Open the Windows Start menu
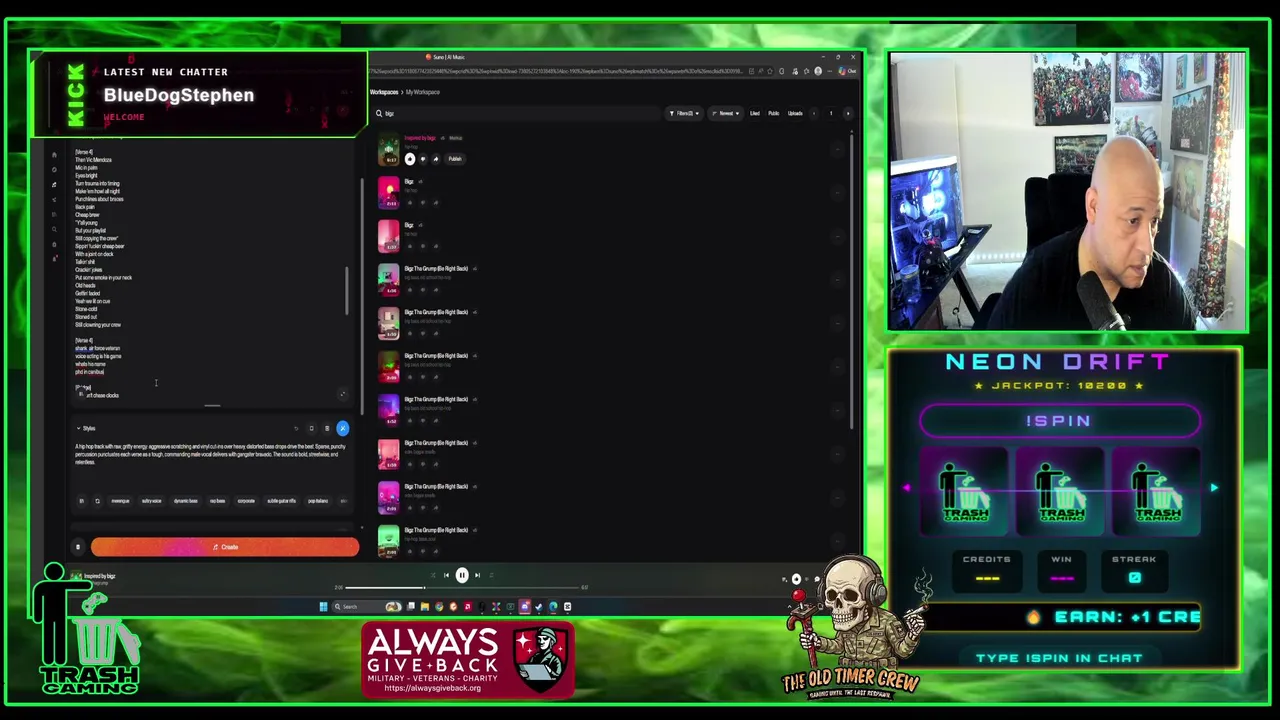The width and height of the screenshot is (1280, 720). point(323,606)
